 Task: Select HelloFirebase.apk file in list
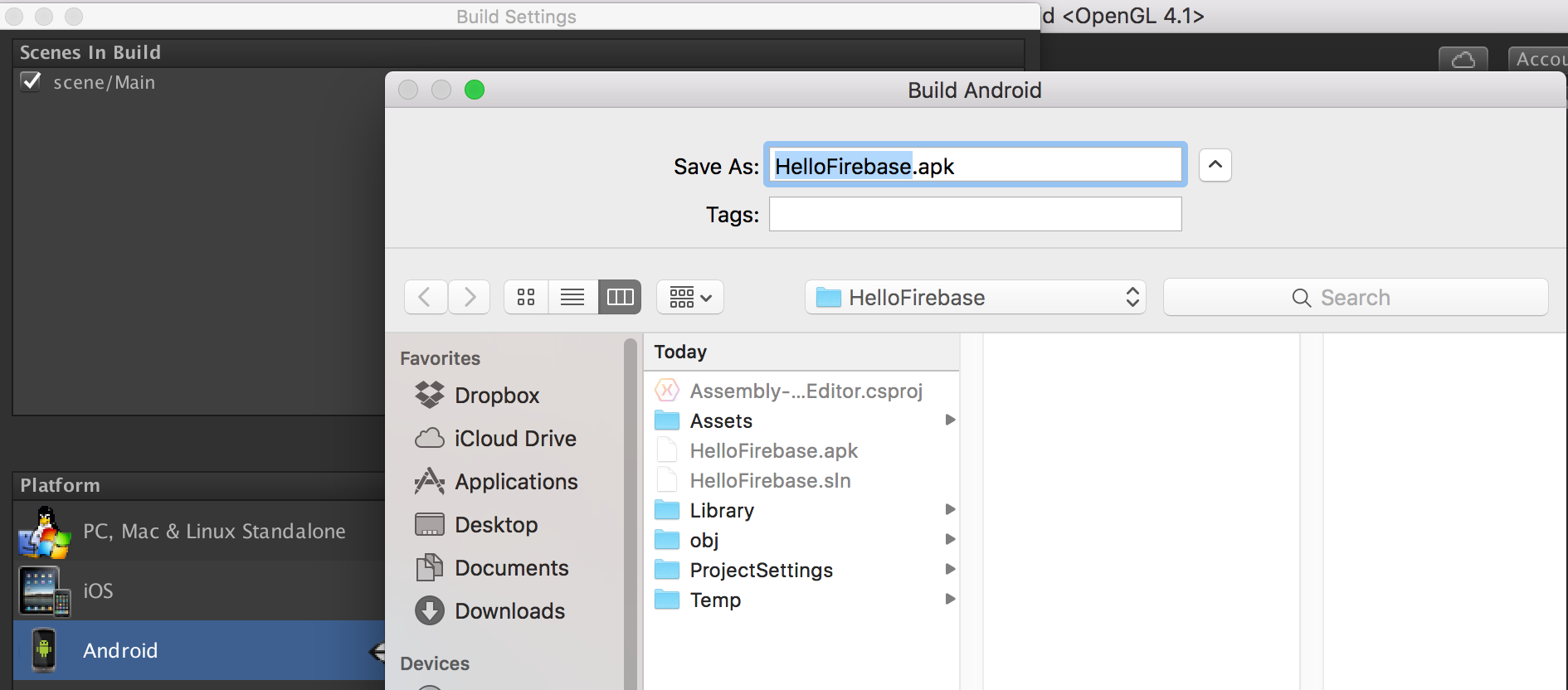(x=774, y=450)
